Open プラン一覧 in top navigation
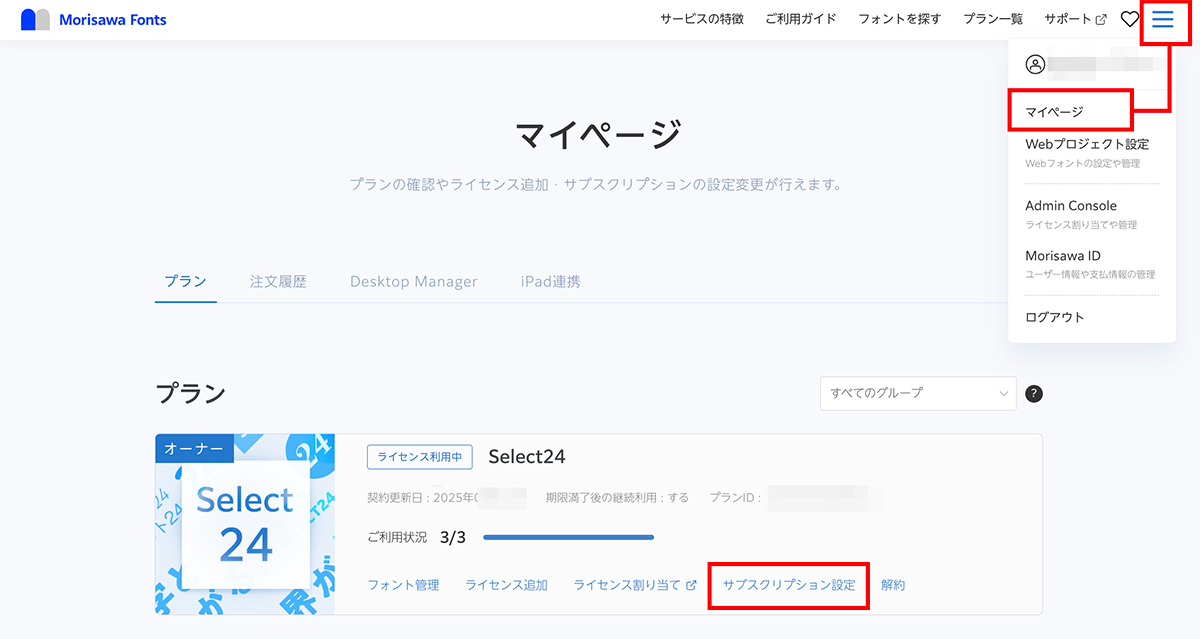Screen dimensions: 1200x639 (993, 19)
